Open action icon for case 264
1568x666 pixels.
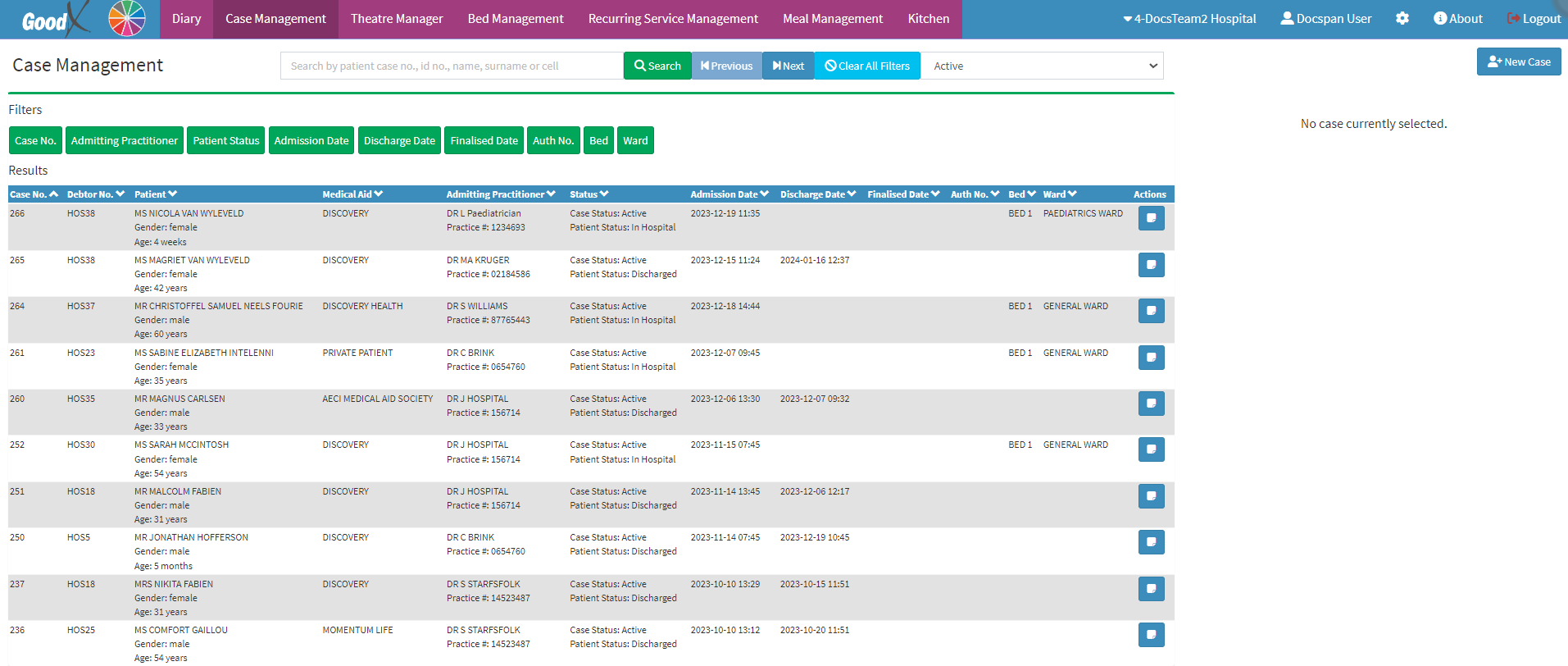click(x=1151, y=311)
